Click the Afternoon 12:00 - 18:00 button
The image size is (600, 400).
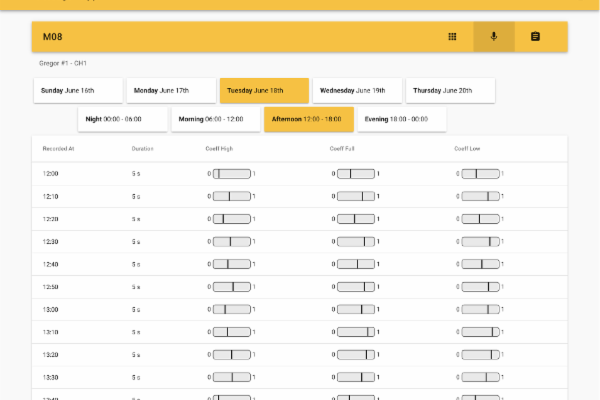(308, 119)
